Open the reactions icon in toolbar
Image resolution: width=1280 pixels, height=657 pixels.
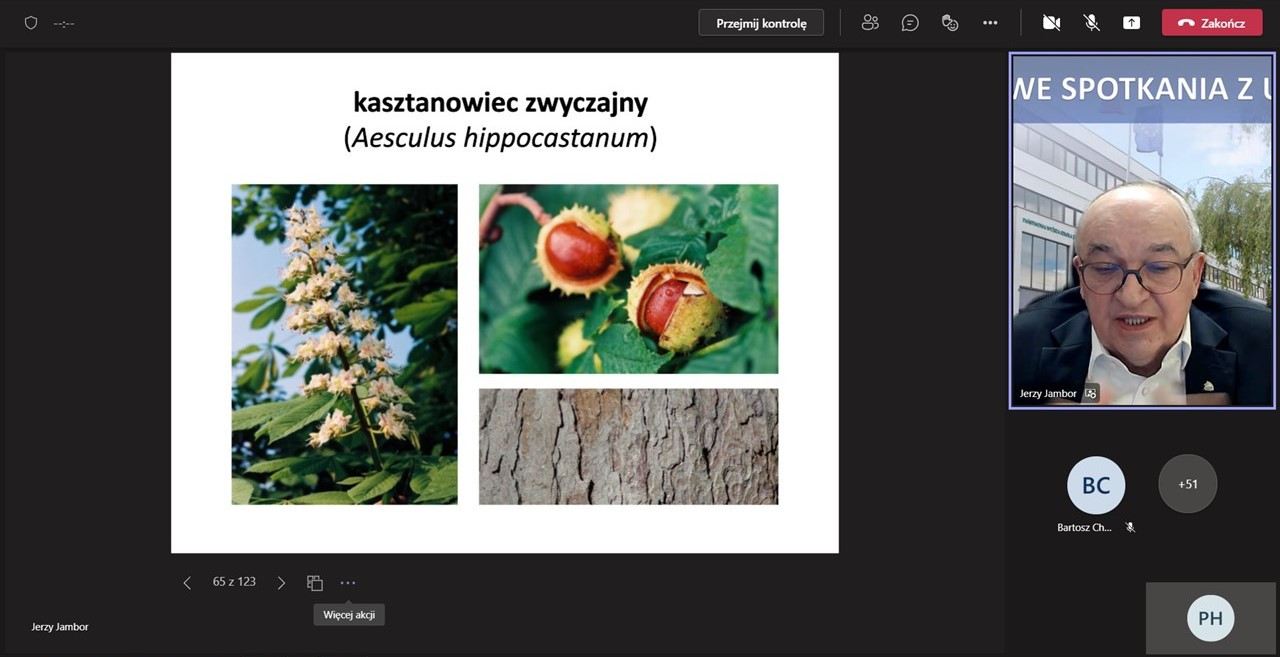[950, 23]
